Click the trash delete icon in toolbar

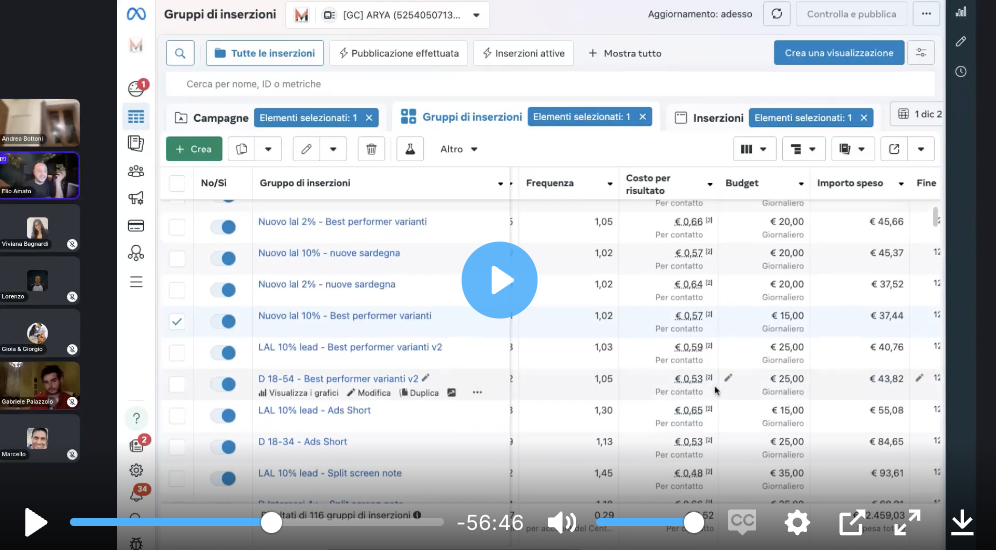click(x=371, y=149)
